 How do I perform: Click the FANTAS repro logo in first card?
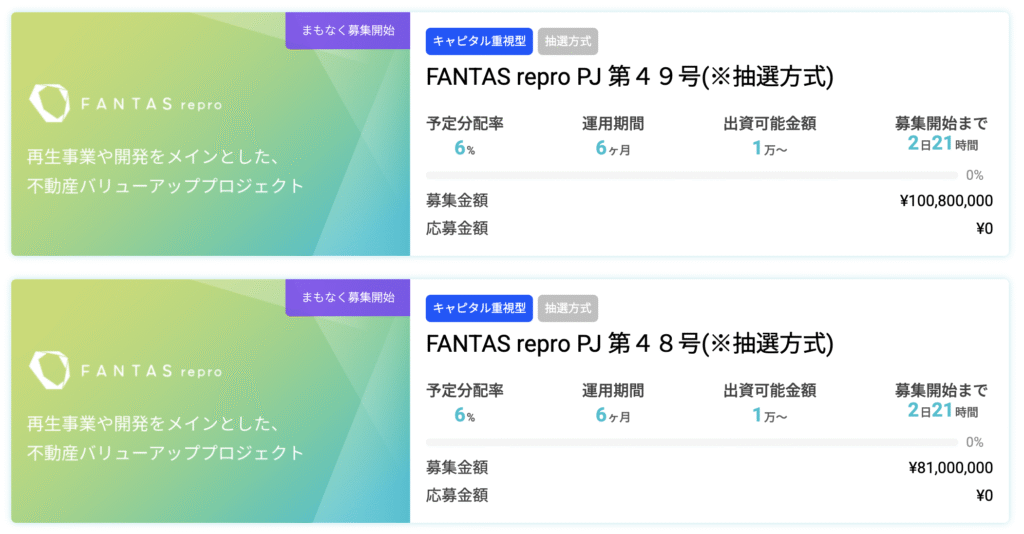[x=126, y=103]
